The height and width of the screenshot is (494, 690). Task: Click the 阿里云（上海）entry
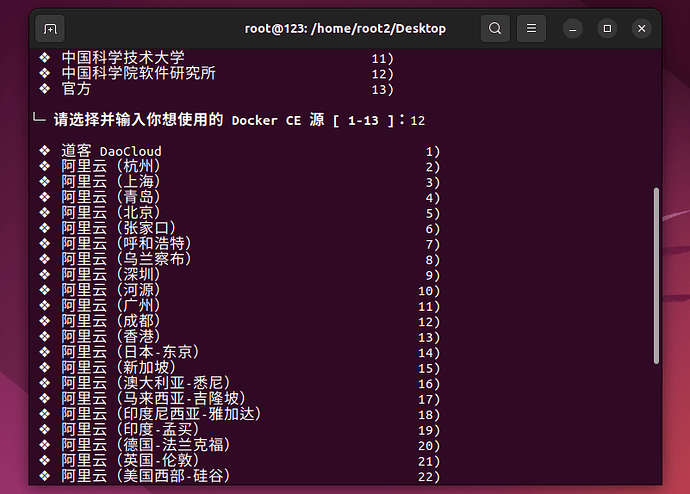[111, 182]
